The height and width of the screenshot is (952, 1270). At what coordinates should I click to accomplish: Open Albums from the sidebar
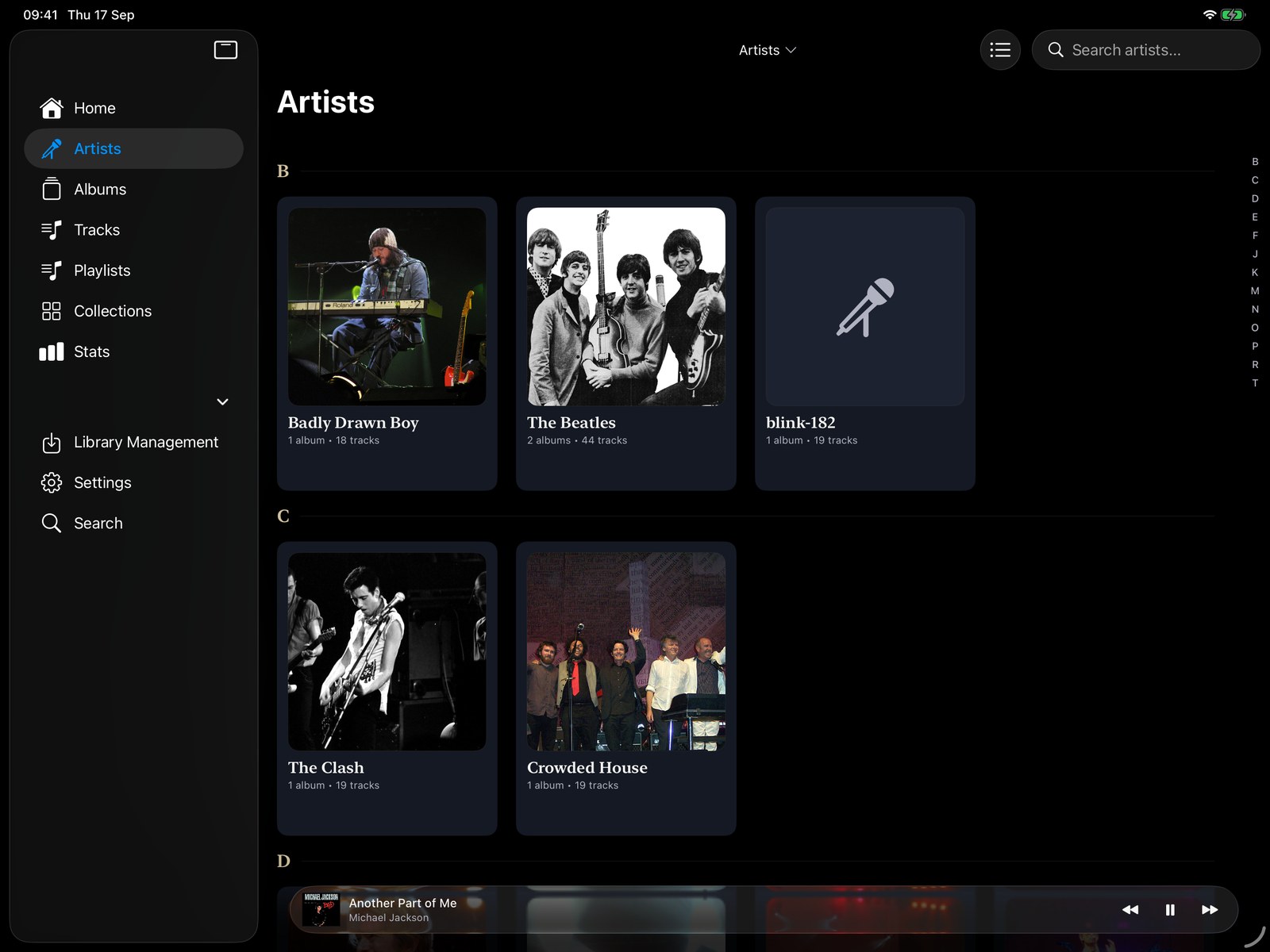click(133, 189)
